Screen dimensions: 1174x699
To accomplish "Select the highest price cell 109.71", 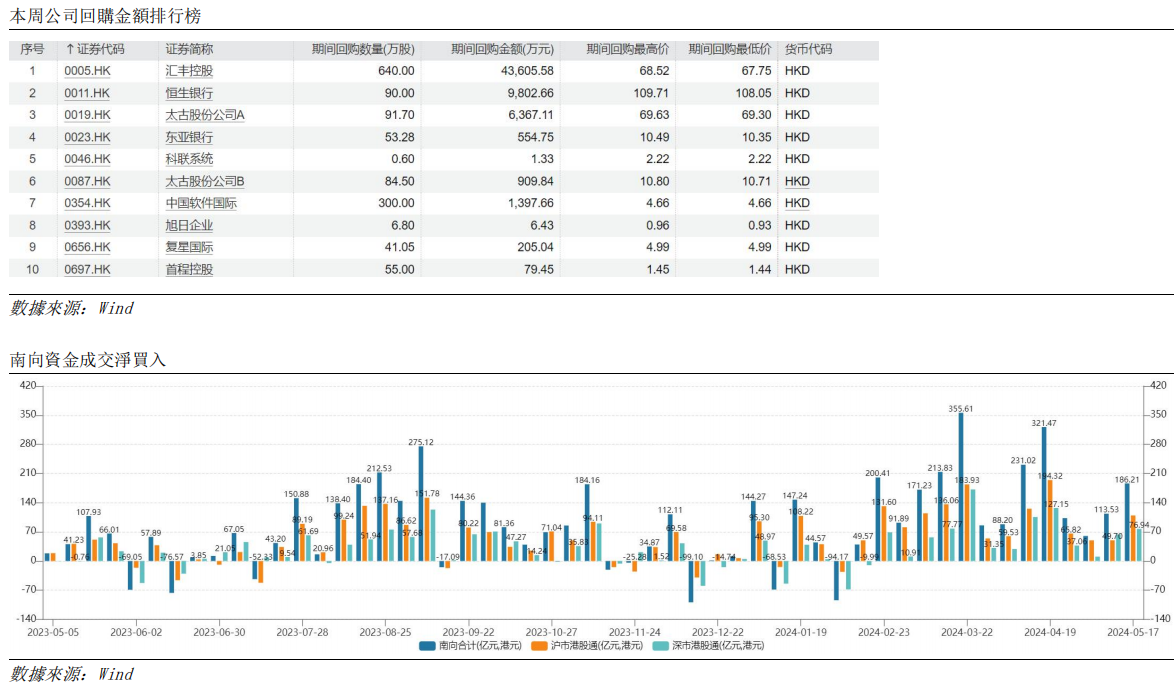I will click(x=651, y=94).
